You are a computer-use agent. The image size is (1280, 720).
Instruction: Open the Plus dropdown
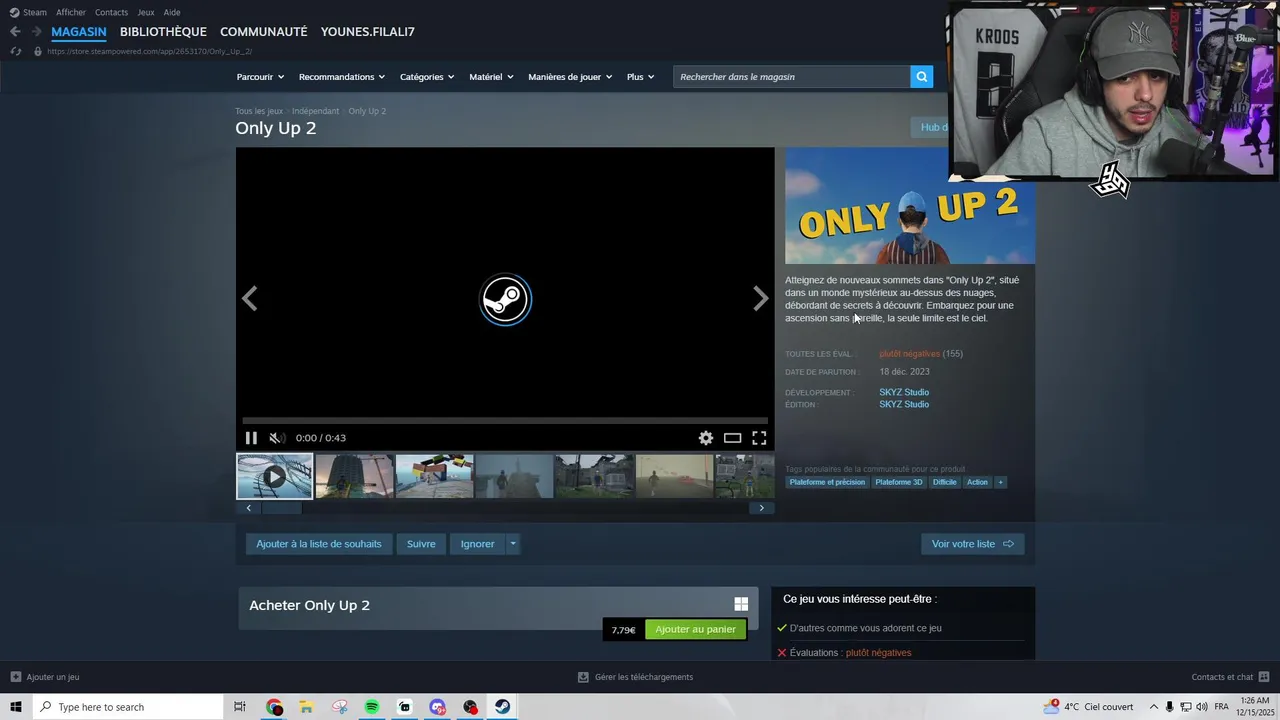point(640,77)
